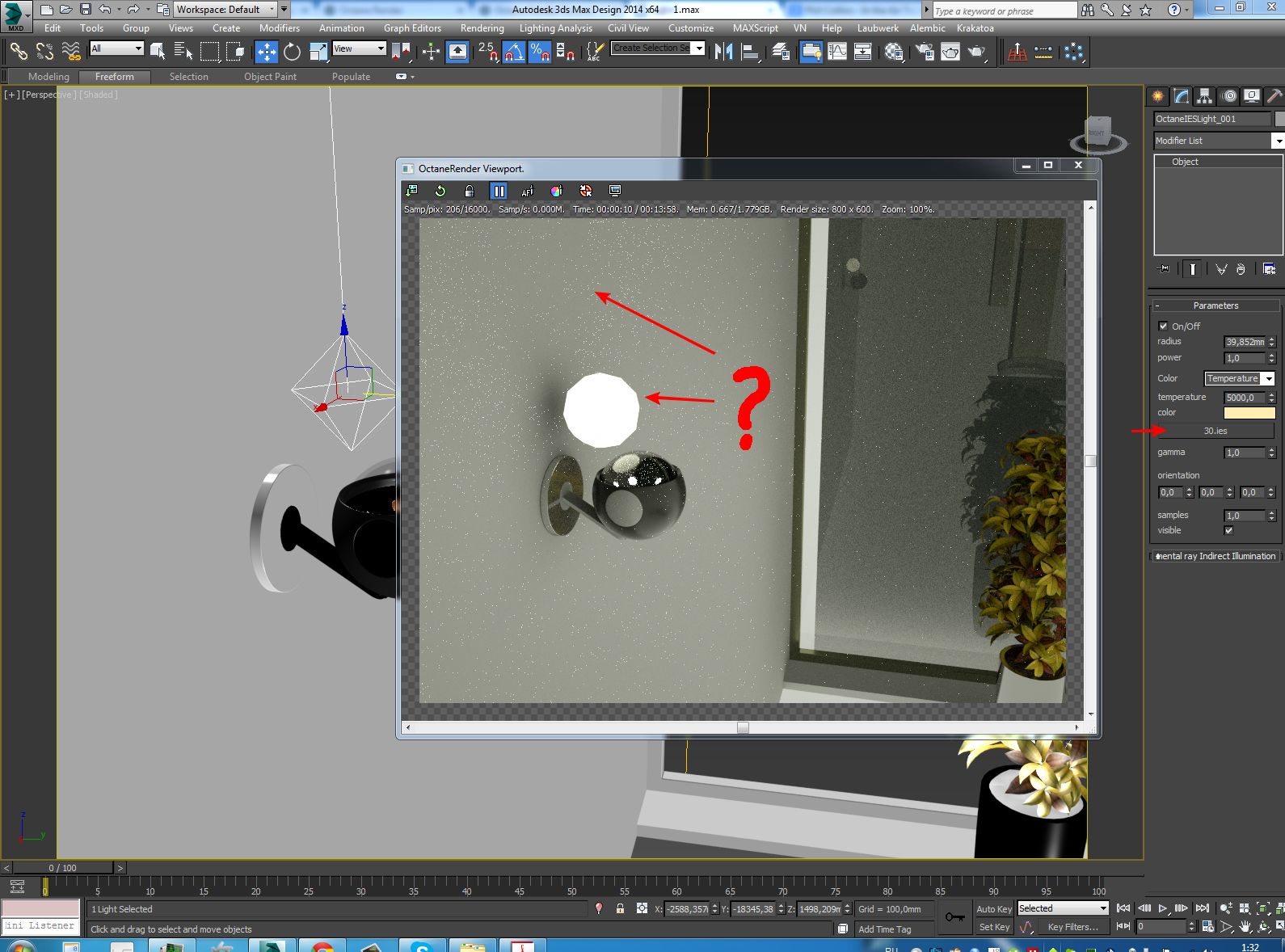Image resolution: width=1285 pixels, height=952 pixels.
Task: Click the material picker in OctaneRender Viewport
Action: tap(557, 191)
